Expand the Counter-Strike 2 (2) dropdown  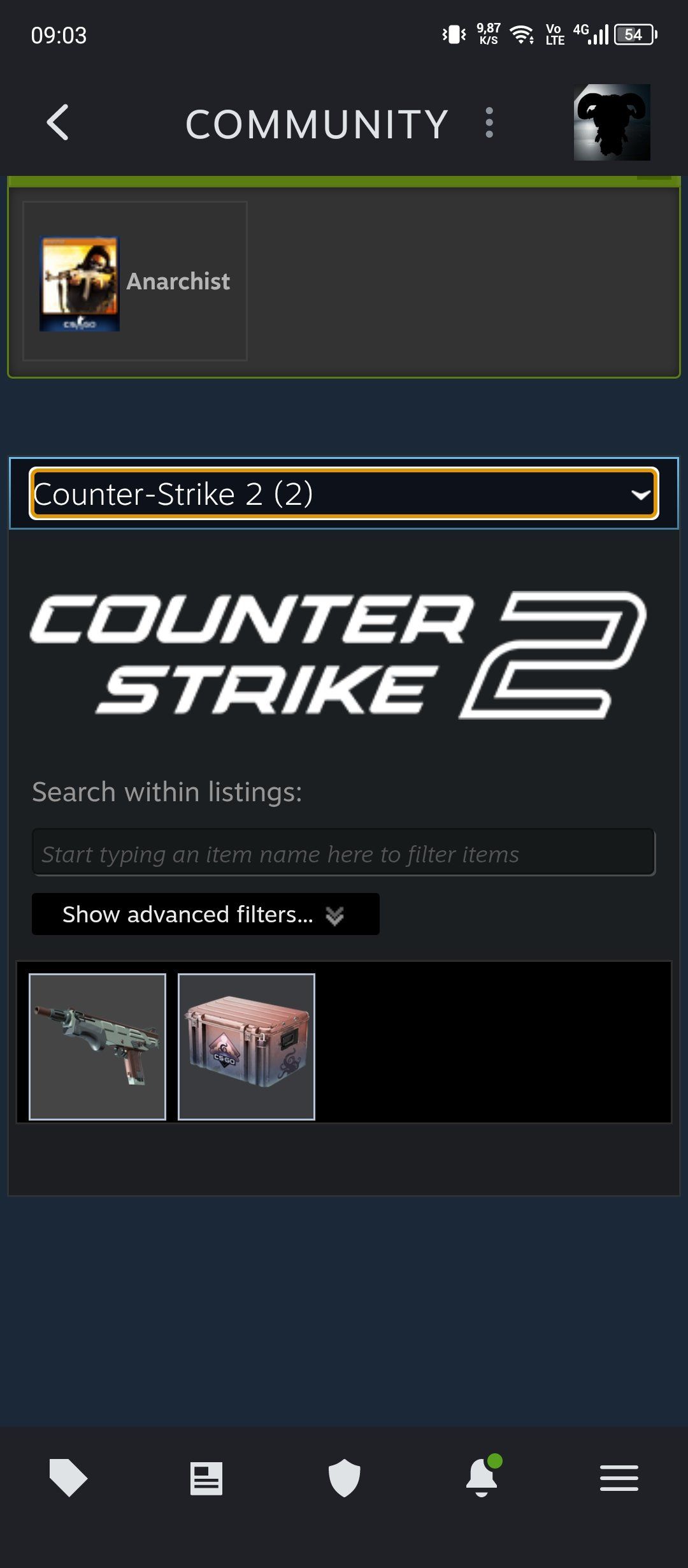pyautogui.click(x=344, y=494)
